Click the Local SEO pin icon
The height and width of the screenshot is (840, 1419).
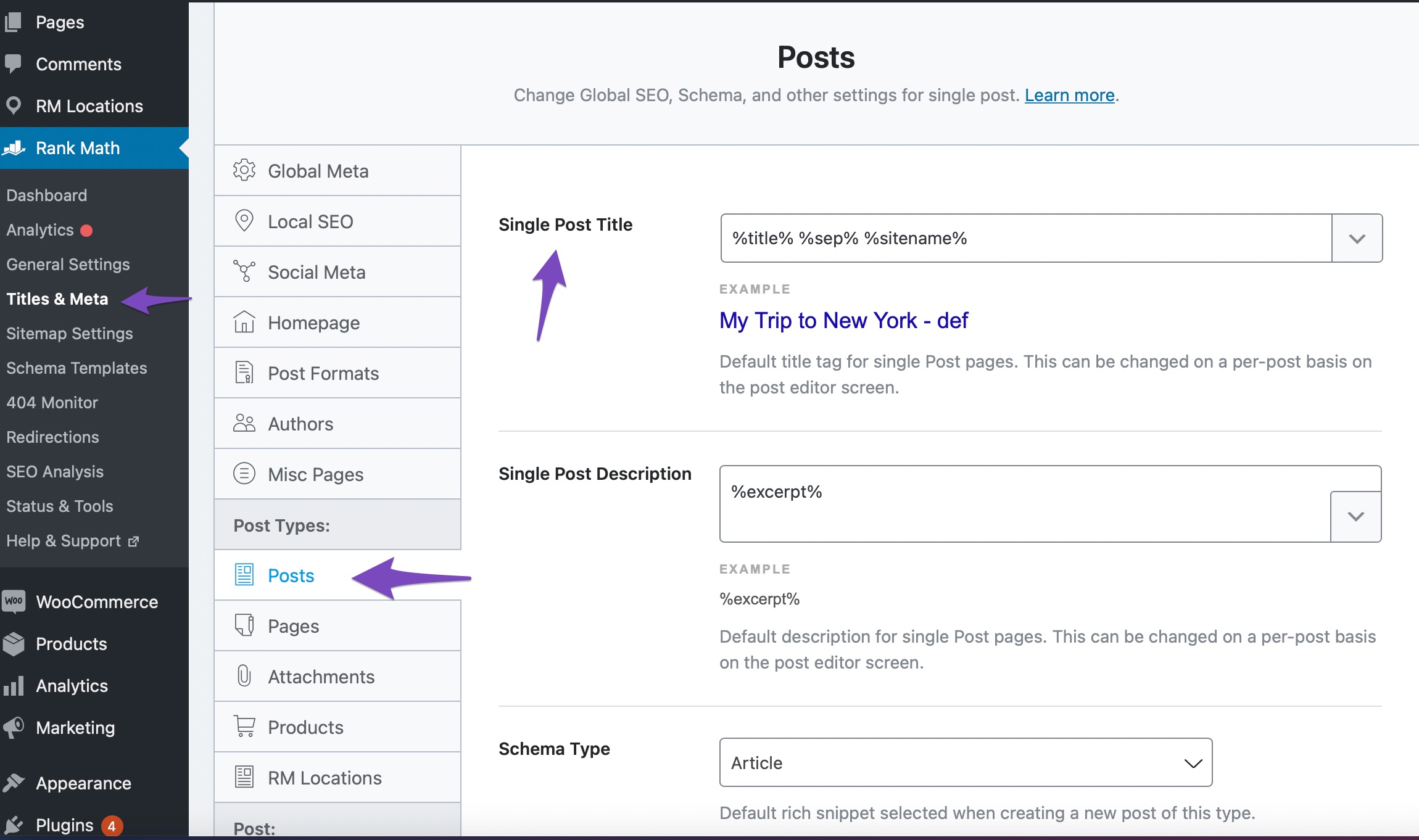click(x=244, y=221)
